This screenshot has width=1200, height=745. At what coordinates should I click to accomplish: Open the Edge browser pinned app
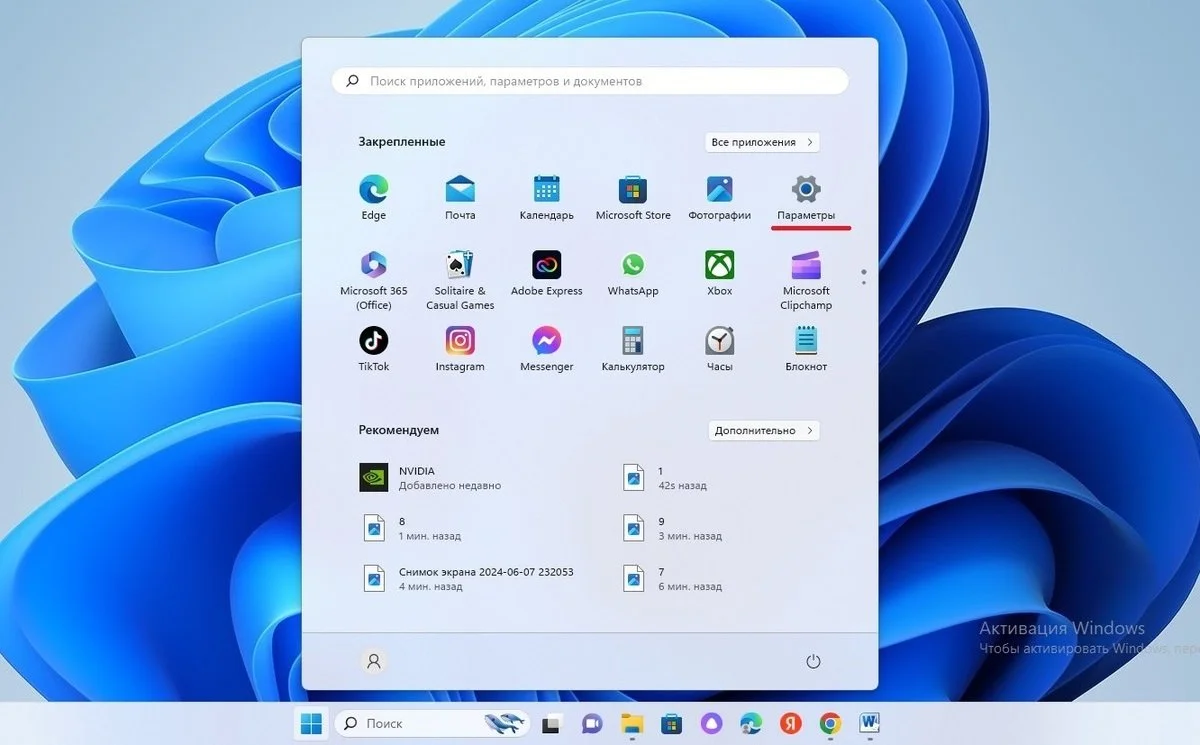tap(374, 198)
